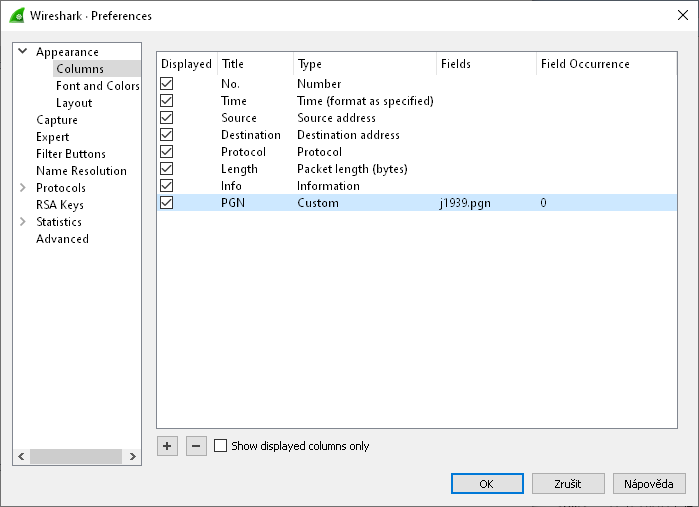The height and width of the screenshot is (507, 699).
Task: Uncheck the Destination column checkbox
Action: [167, 134]
